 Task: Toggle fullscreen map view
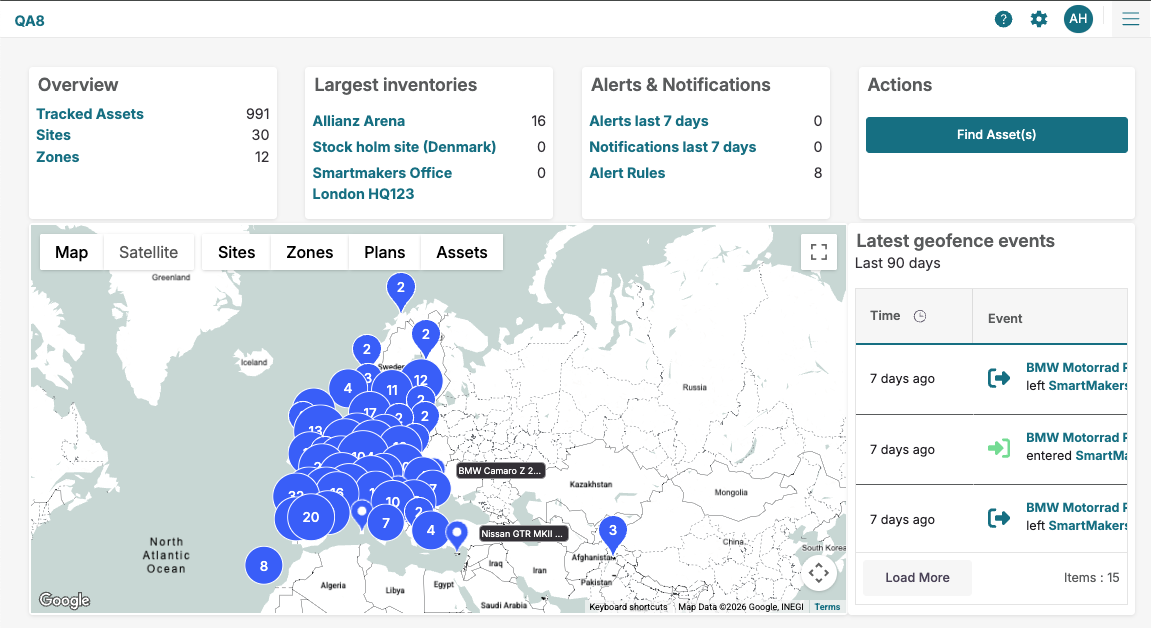818,252
